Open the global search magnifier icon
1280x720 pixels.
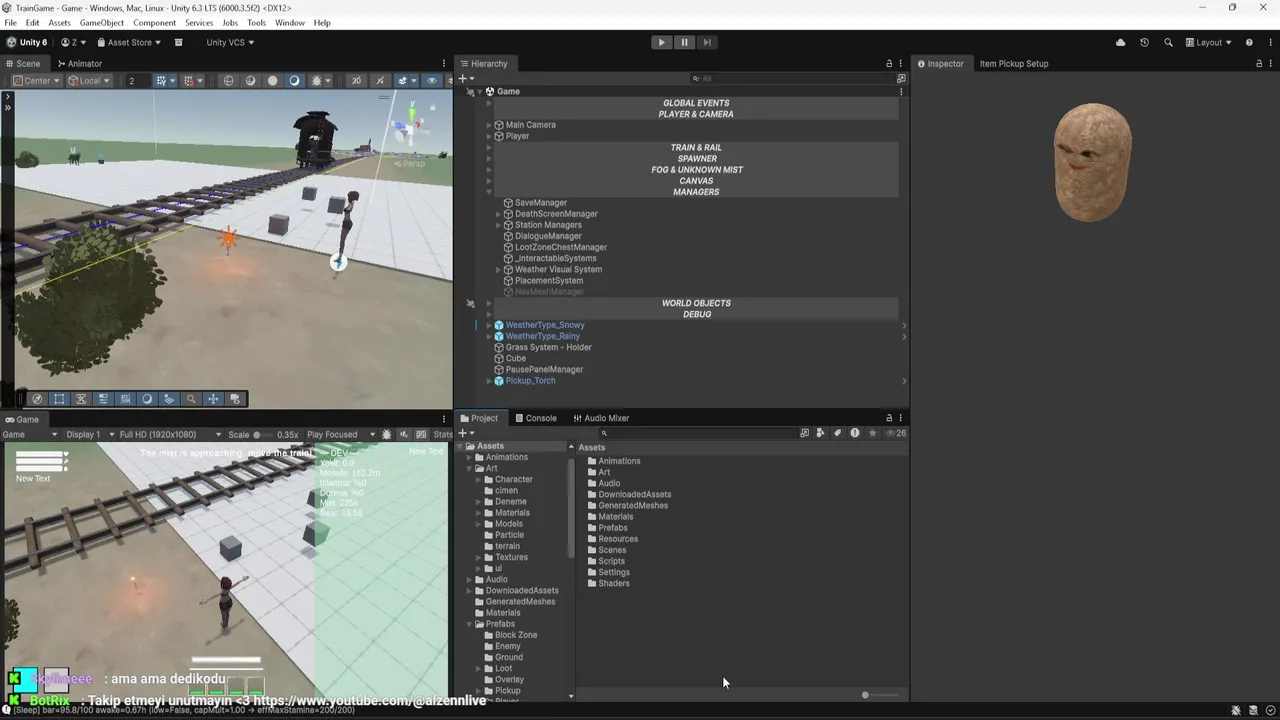[1168, 42]
